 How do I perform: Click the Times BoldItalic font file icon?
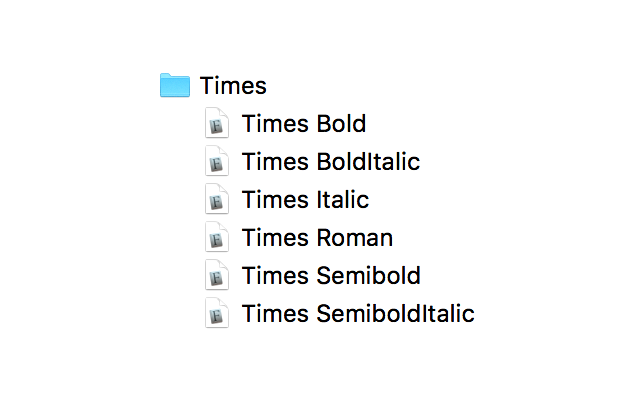coord(217,162)
